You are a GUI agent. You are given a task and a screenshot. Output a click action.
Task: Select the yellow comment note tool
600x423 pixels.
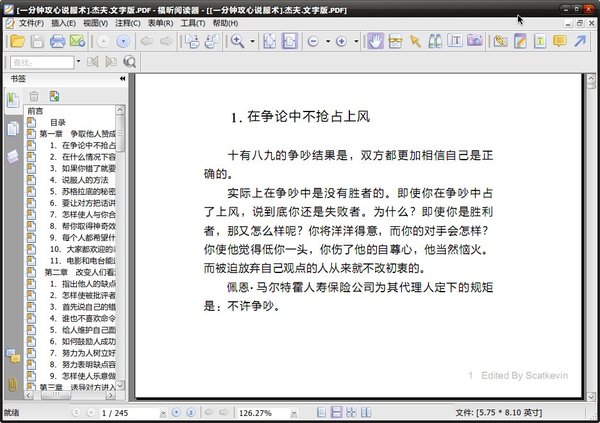560,41
